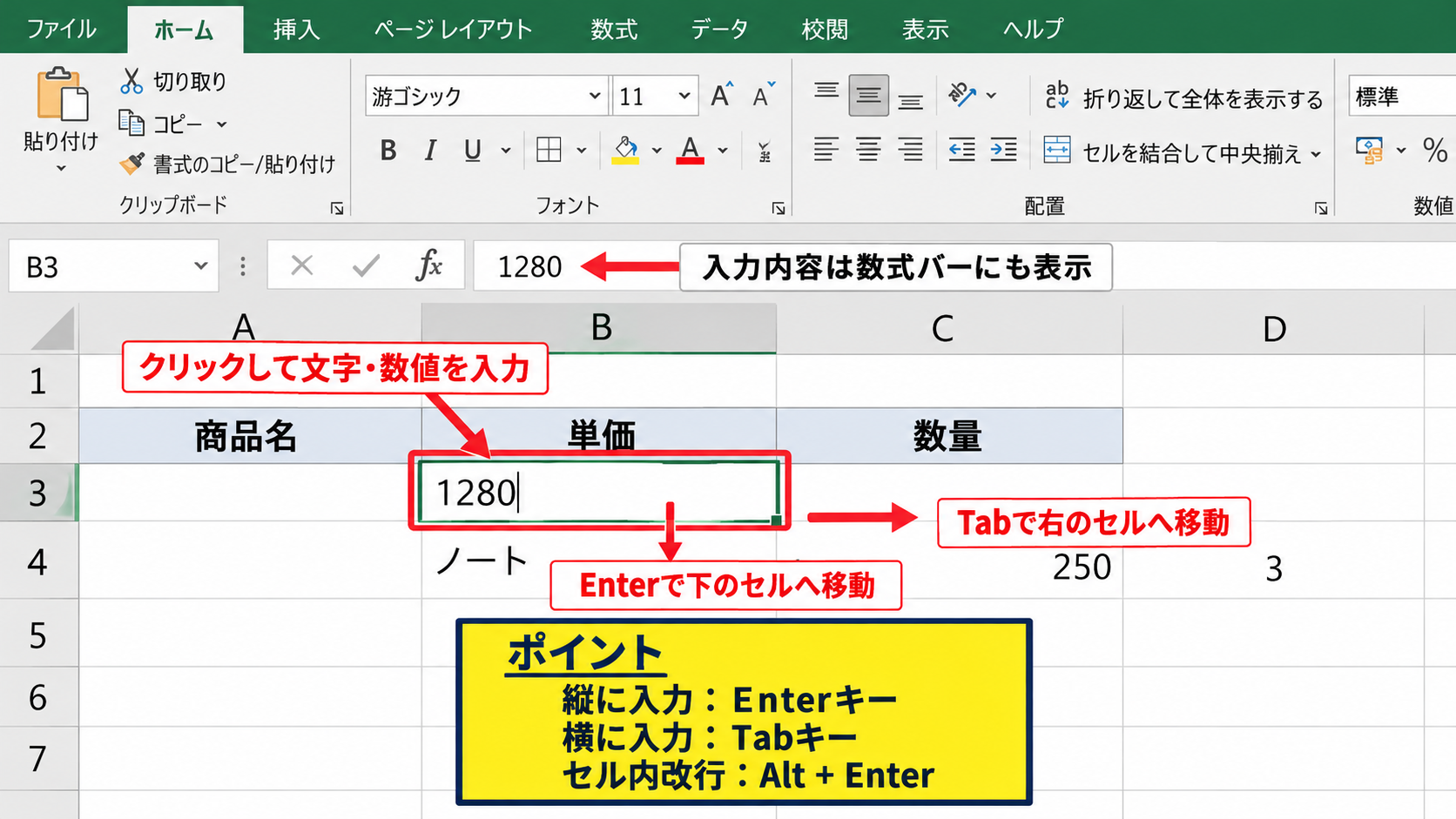The height and width of the screenshot is (819, 1456).
Task: Expand borders dropdown arrow
Action: [581, 151]
